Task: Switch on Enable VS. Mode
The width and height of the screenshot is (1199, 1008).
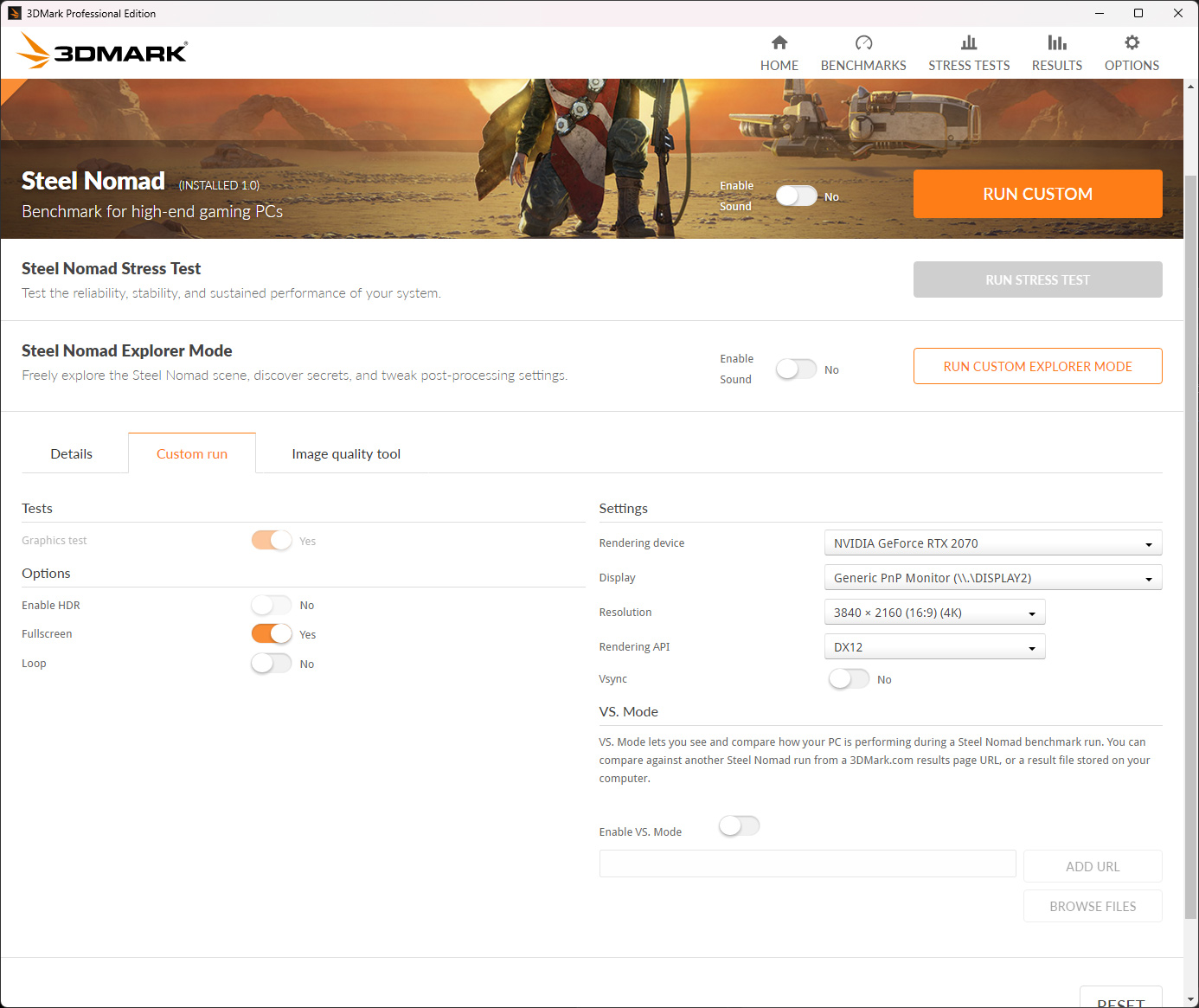Action: click(x=740, y=826)
